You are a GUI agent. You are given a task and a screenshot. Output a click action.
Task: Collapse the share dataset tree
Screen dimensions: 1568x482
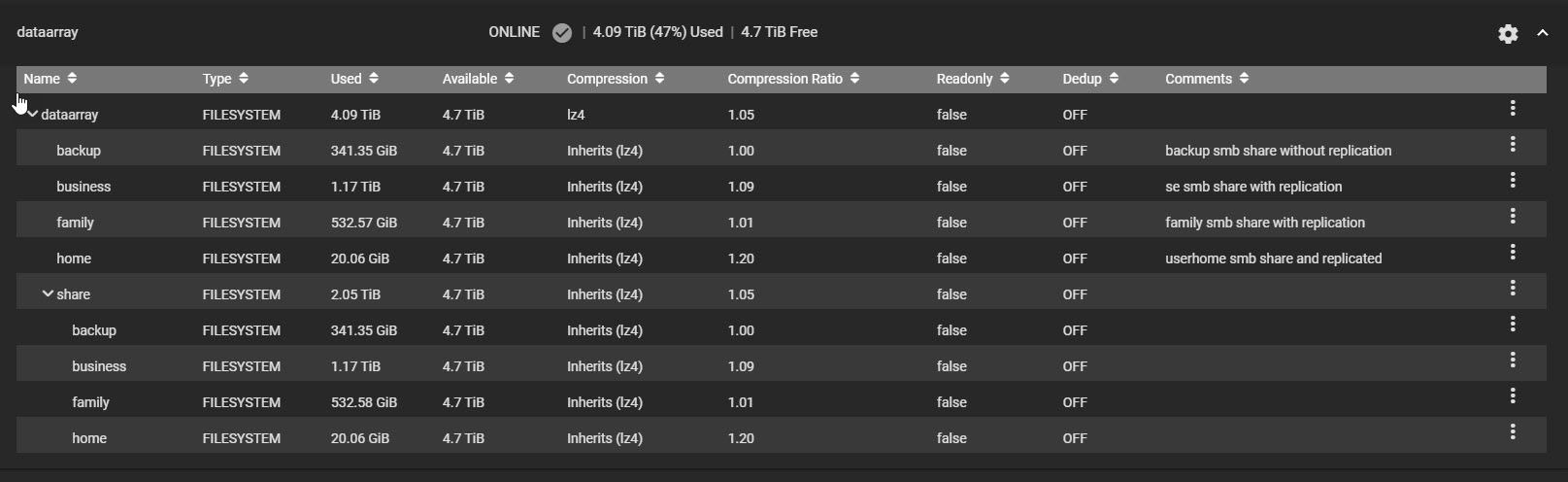(x=48, y=293)
